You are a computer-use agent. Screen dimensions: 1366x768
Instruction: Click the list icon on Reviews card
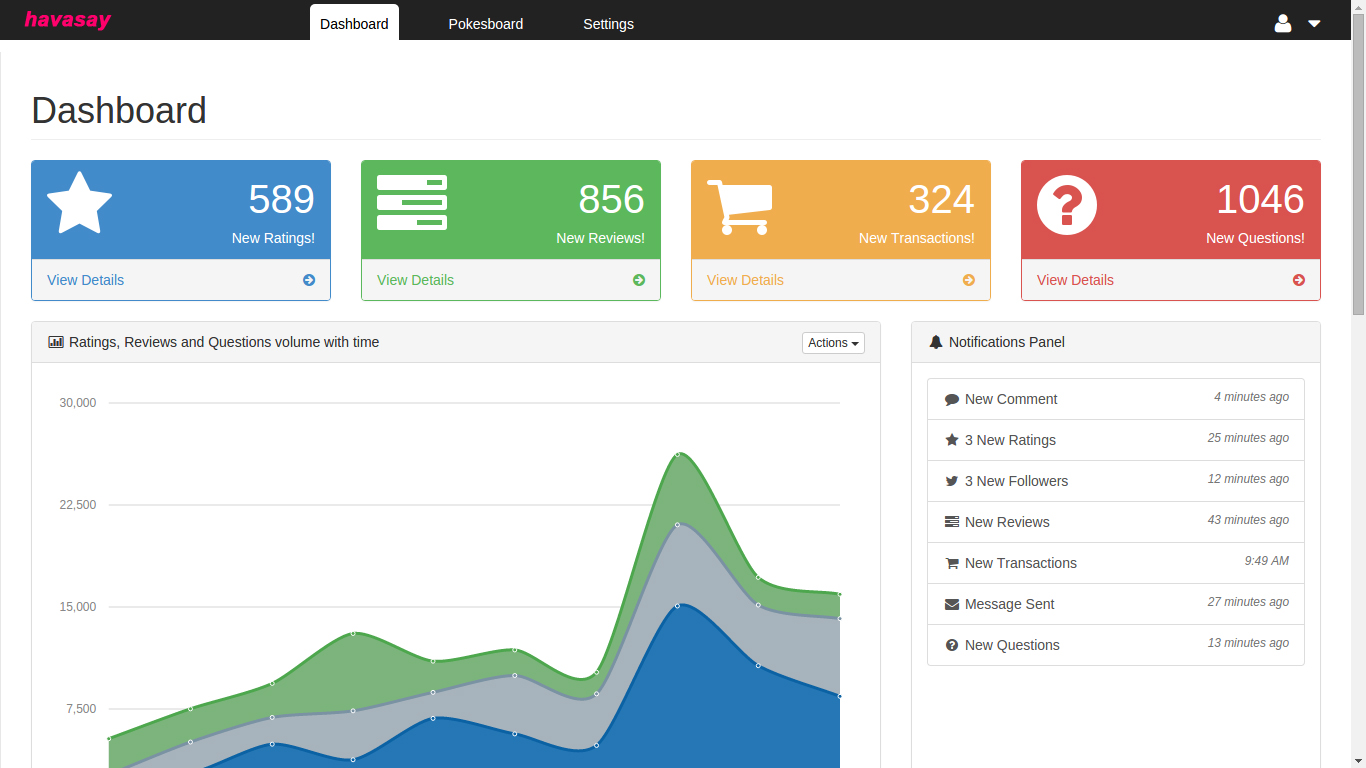pyautogui.click(x=412, y=203)
